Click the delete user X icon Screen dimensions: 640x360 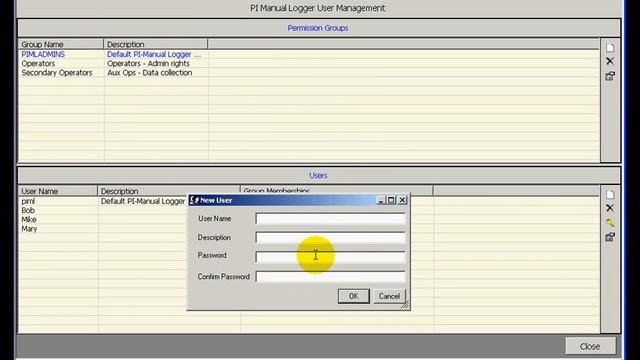610,208
